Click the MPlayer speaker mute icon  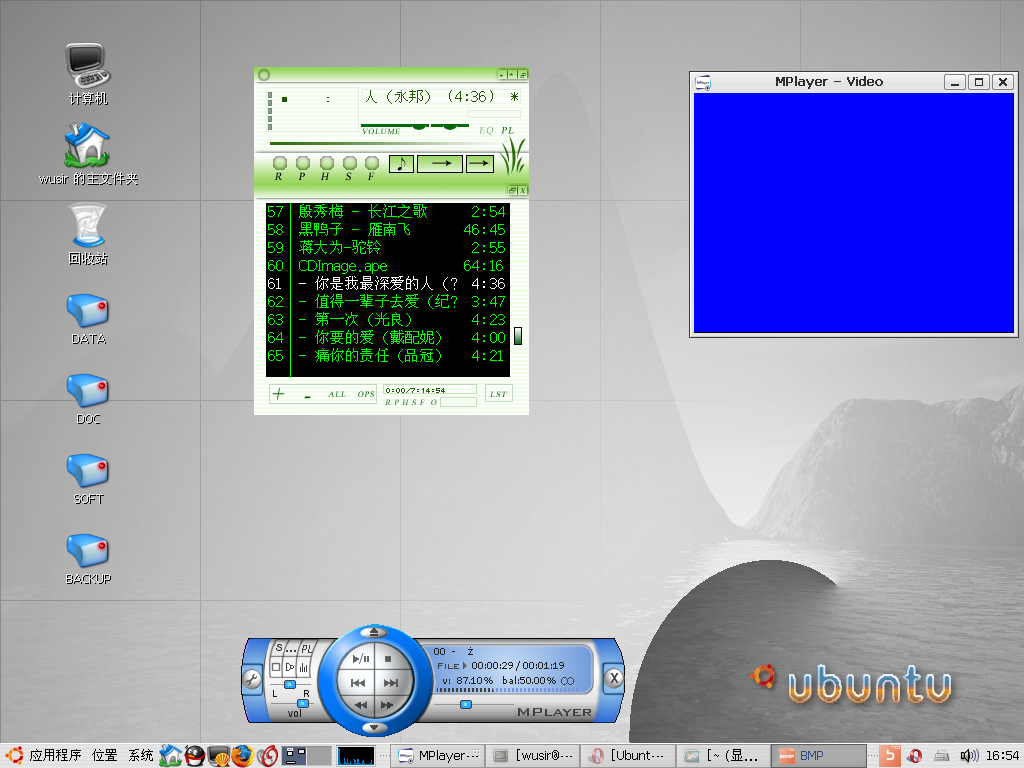click(x=290, y=667)
